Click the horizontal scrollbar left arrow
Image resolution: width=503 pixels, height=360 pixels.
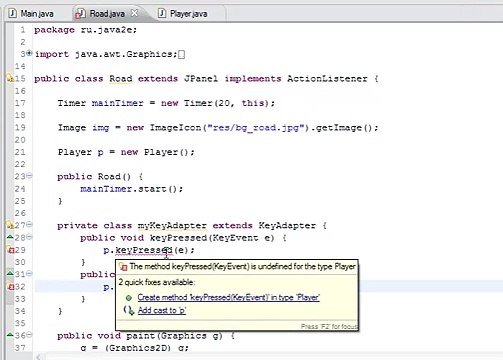click(x=38, y=357)
